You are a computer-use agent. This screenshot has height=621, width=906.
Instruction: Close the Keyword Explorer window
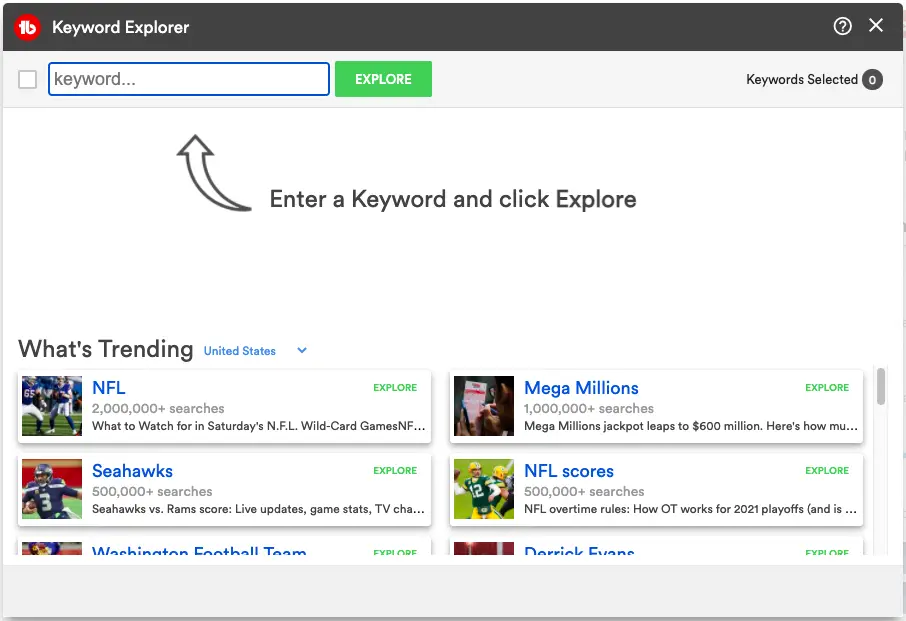coord(876,26)
